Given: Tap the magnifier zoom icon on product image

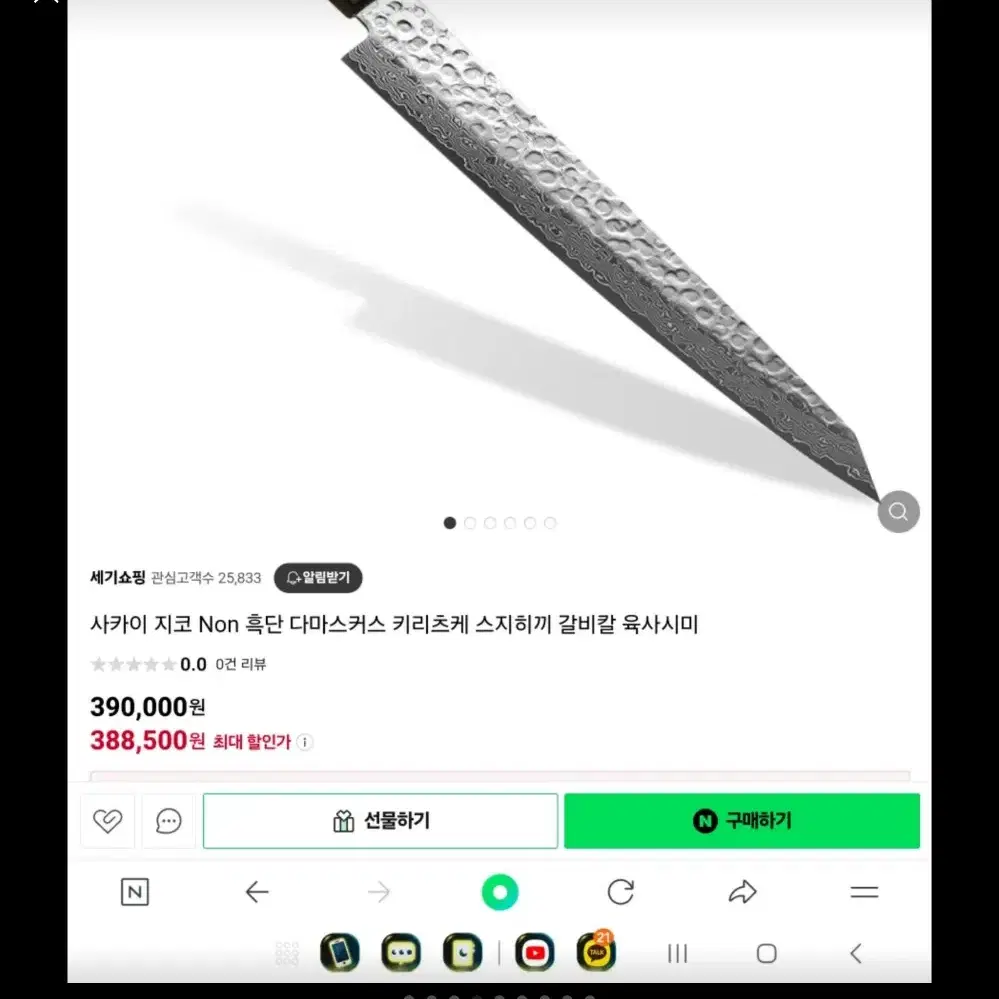Looking at the screenshot, I should tap(898, 512).
